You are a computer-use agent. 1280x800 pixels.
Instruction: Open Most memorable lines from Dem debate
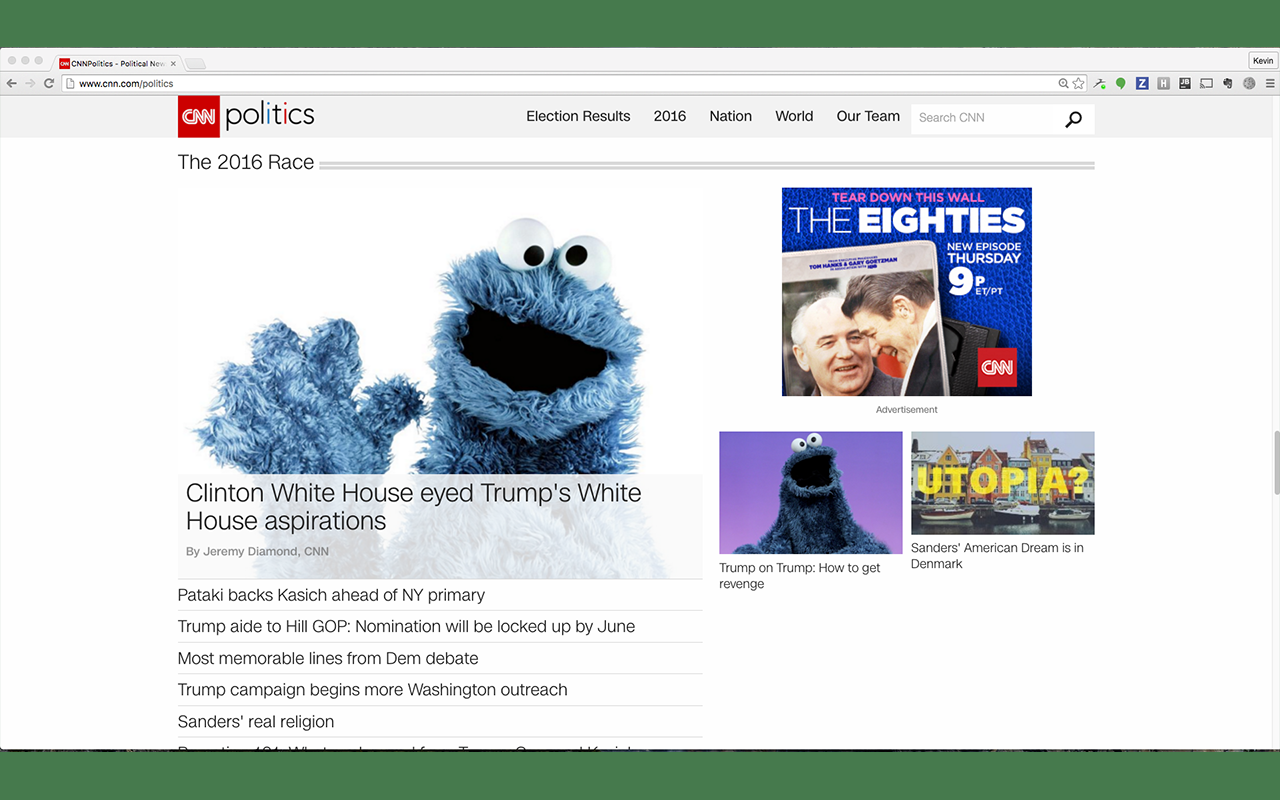[x=328, y=659]
